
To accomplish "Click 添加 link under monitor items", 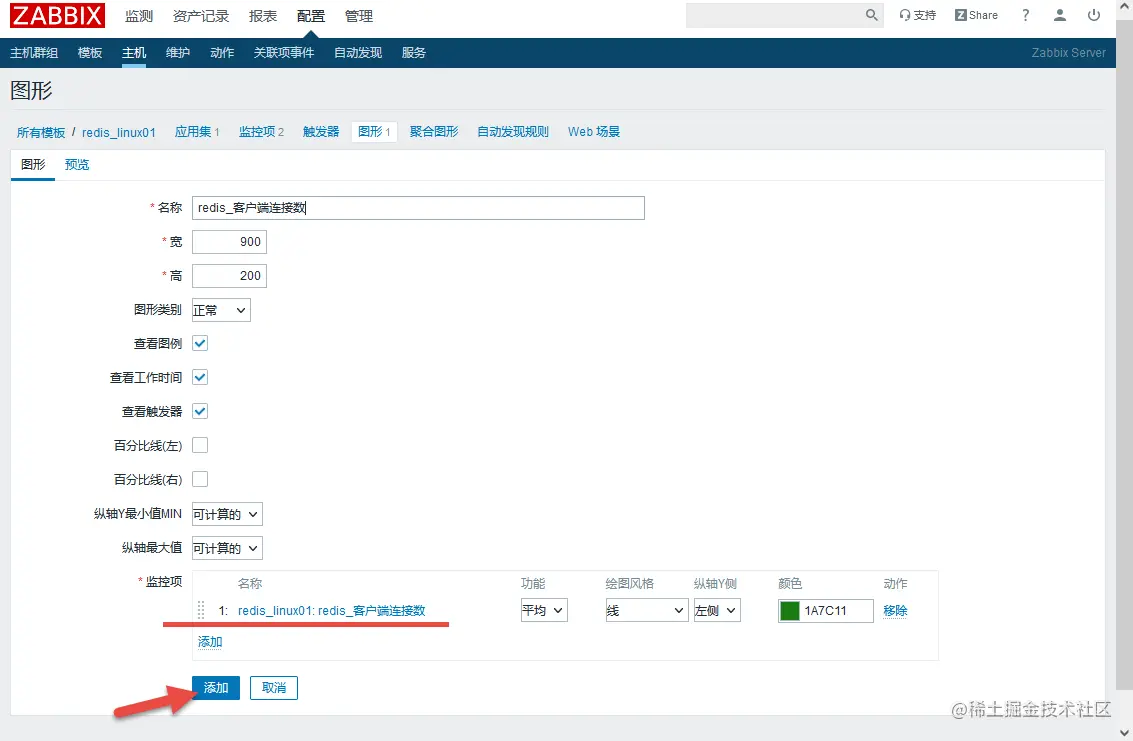I will (x=210, y=642).
